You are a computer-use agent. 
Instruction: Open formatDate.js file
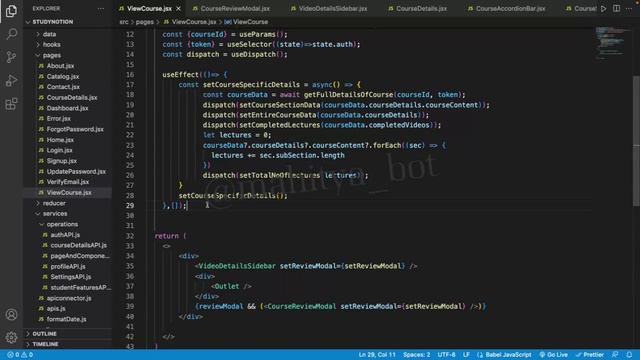point(66,319)
